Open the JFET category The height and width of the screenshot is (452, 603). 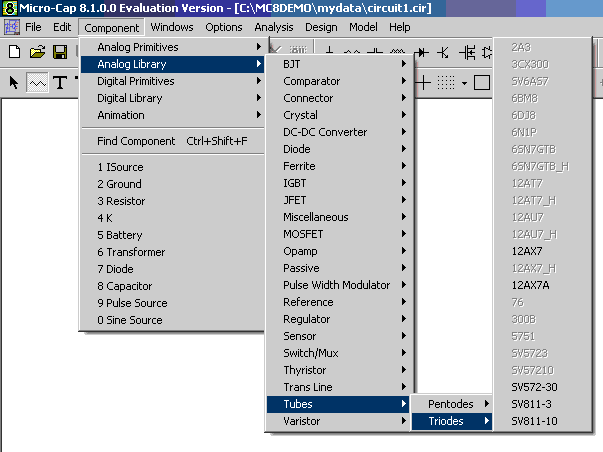340,200
